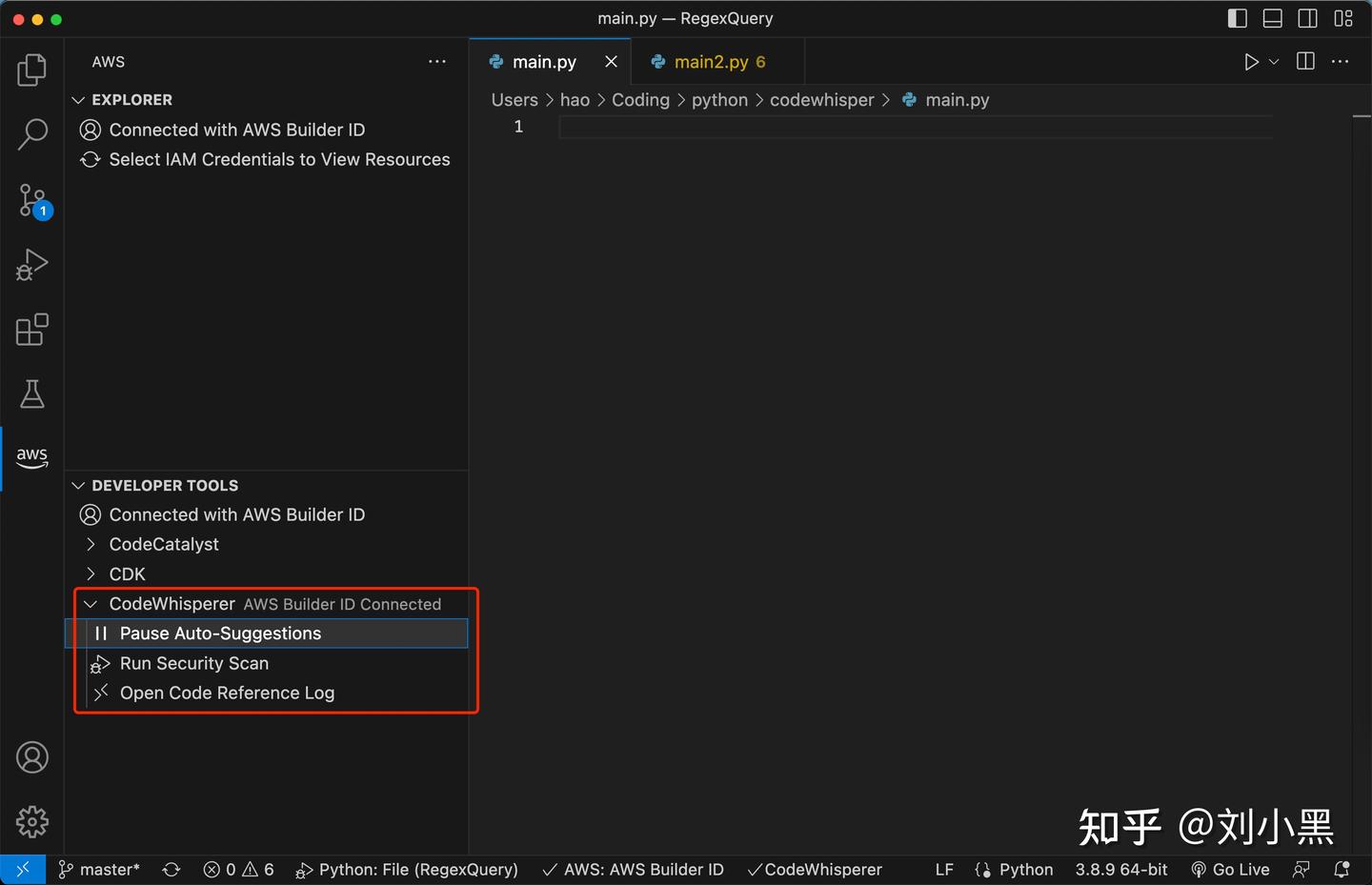Open the Extensions icon
Viewport: 1372px width, 885px height.
click(32, 330)
